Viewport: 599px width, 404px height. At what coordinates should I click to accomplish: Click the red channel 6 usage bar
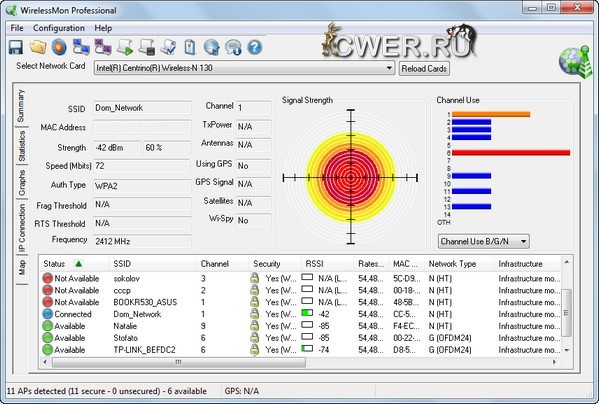[511, 153]
